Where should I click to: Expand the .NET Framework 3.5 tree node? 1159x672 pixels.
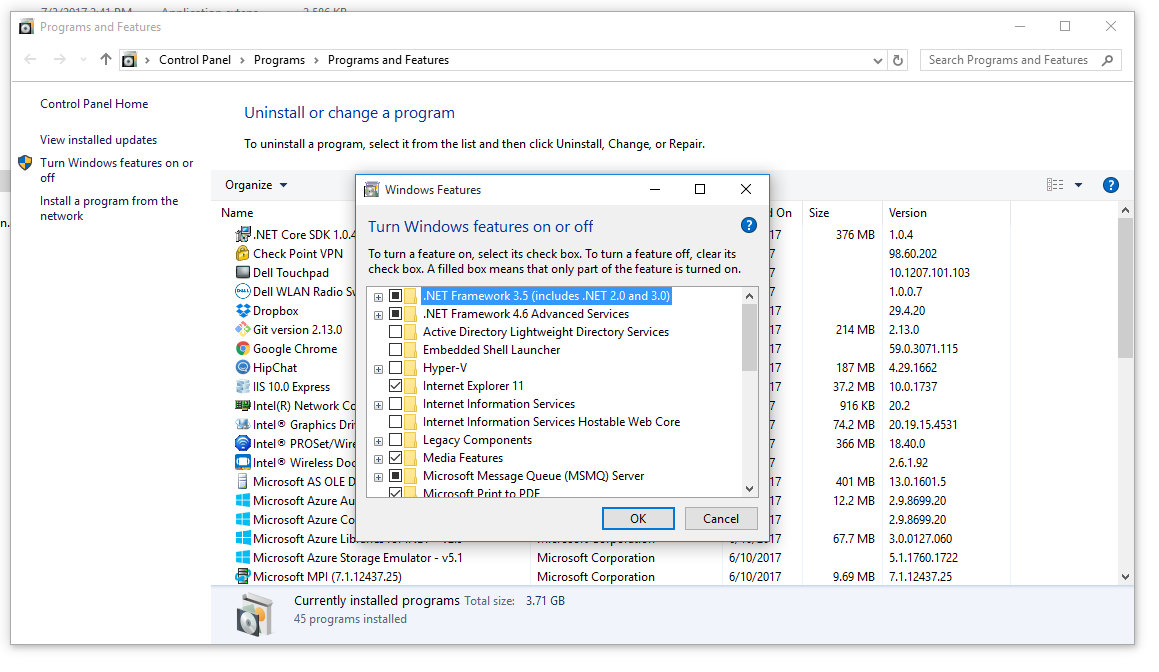coord(378,295)
